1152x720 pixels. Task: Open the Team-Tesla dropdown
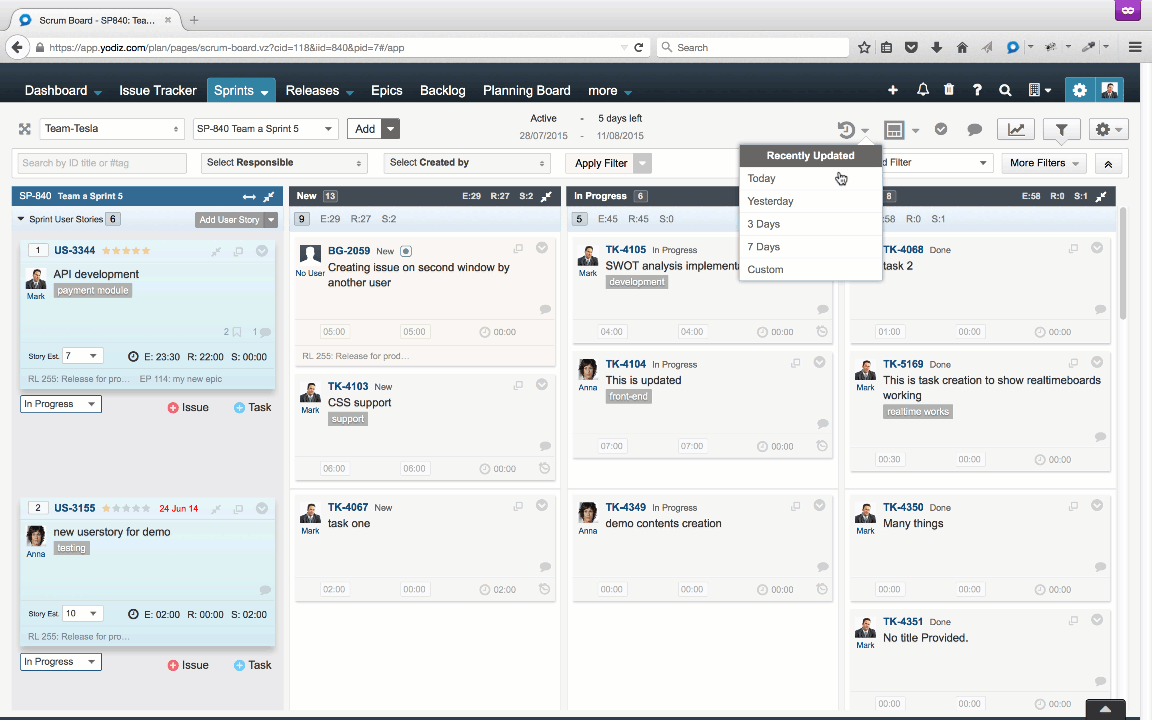click(112, 129)
